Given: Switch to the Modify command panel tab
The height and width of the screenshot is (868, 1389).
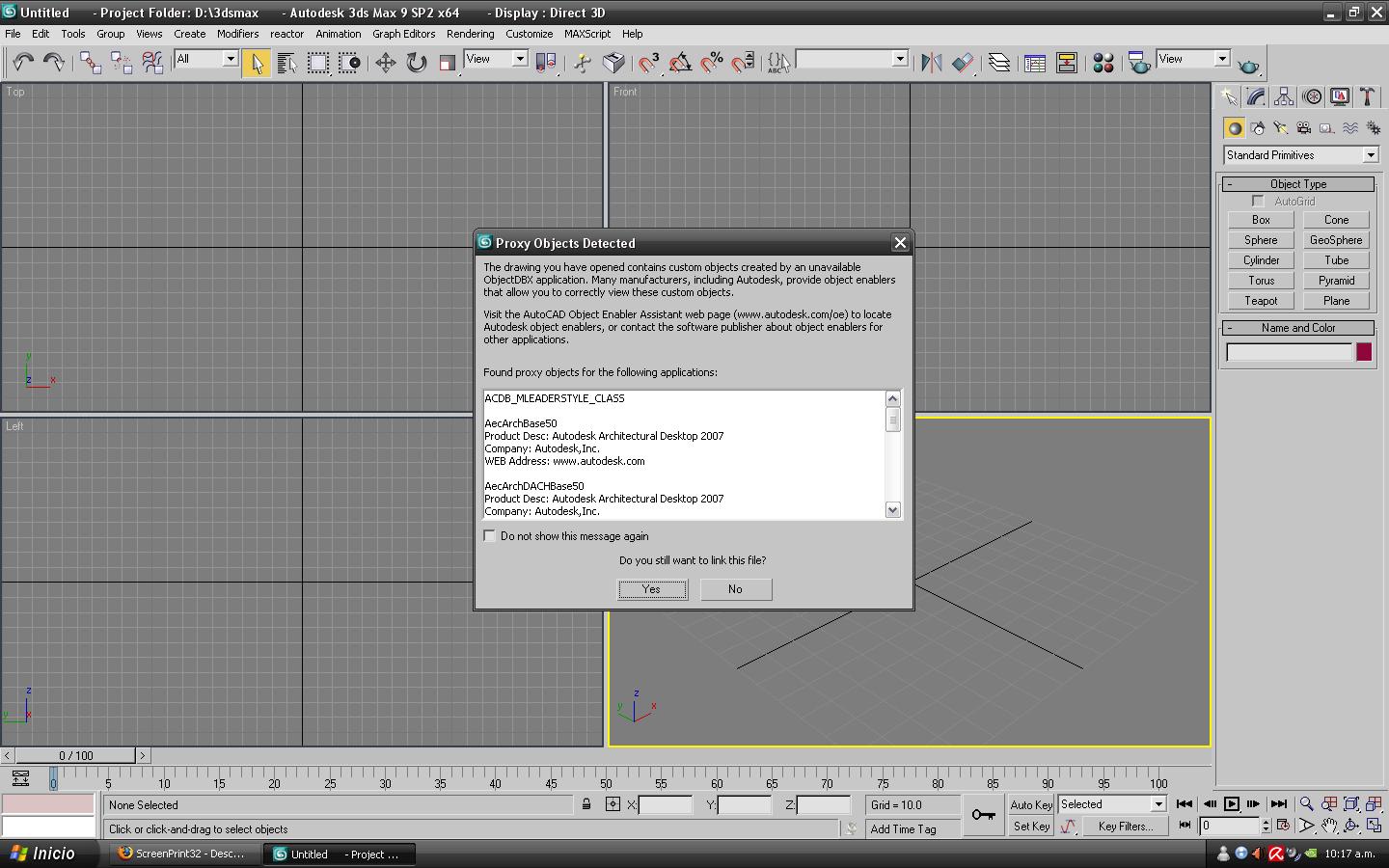Looking at the screenshot, I should tap(1256, 96).
